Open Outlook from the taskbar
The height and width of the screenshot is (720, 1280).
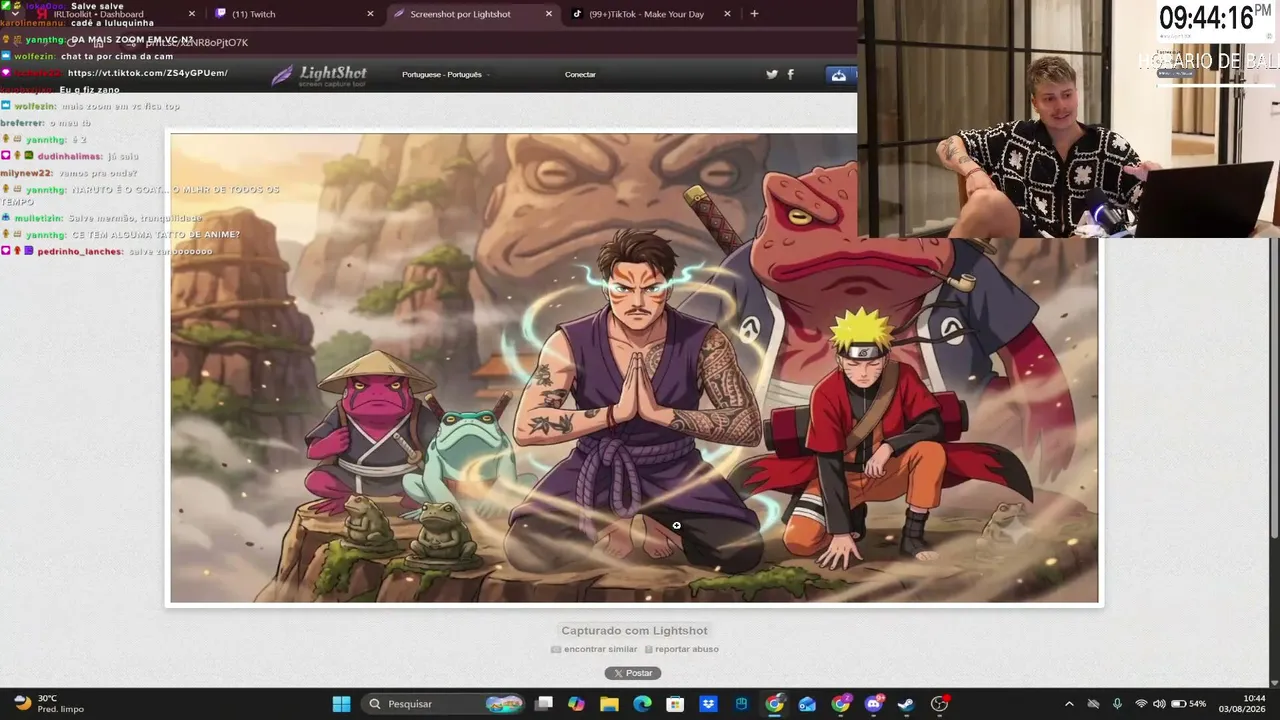[807, 704]
